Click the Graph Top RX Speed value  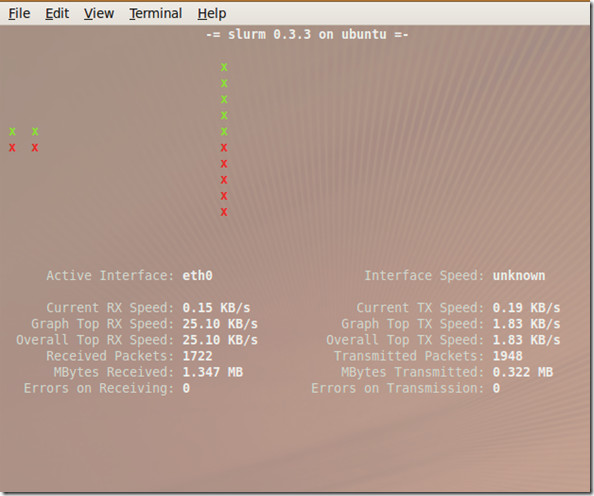[x=220, y=324]
